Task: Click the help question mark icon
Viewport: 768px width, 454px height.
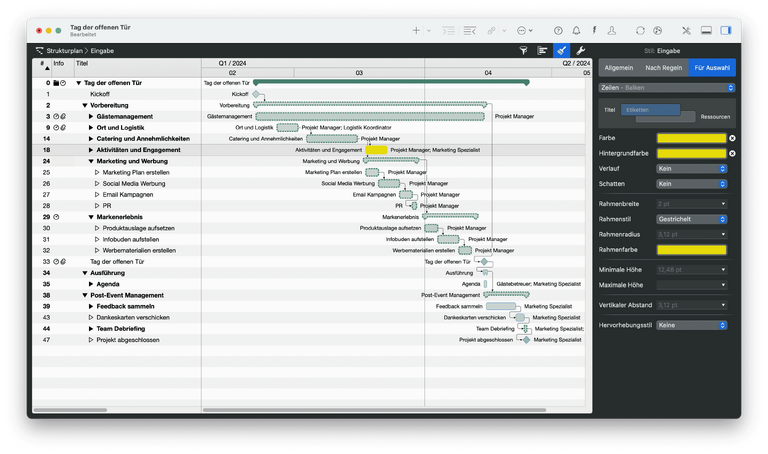Action: [558, 31]
